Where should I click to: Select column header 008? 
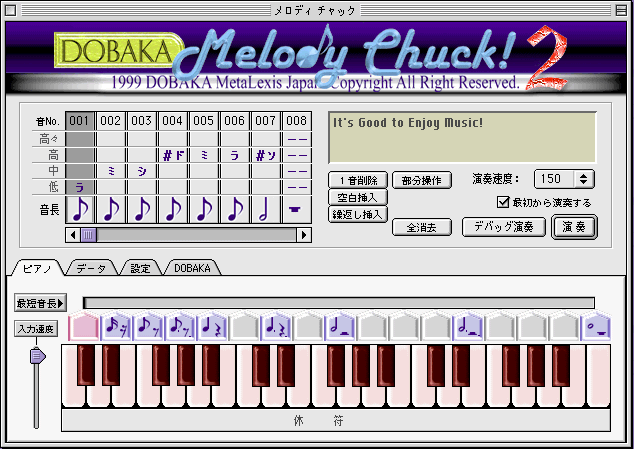296,121
